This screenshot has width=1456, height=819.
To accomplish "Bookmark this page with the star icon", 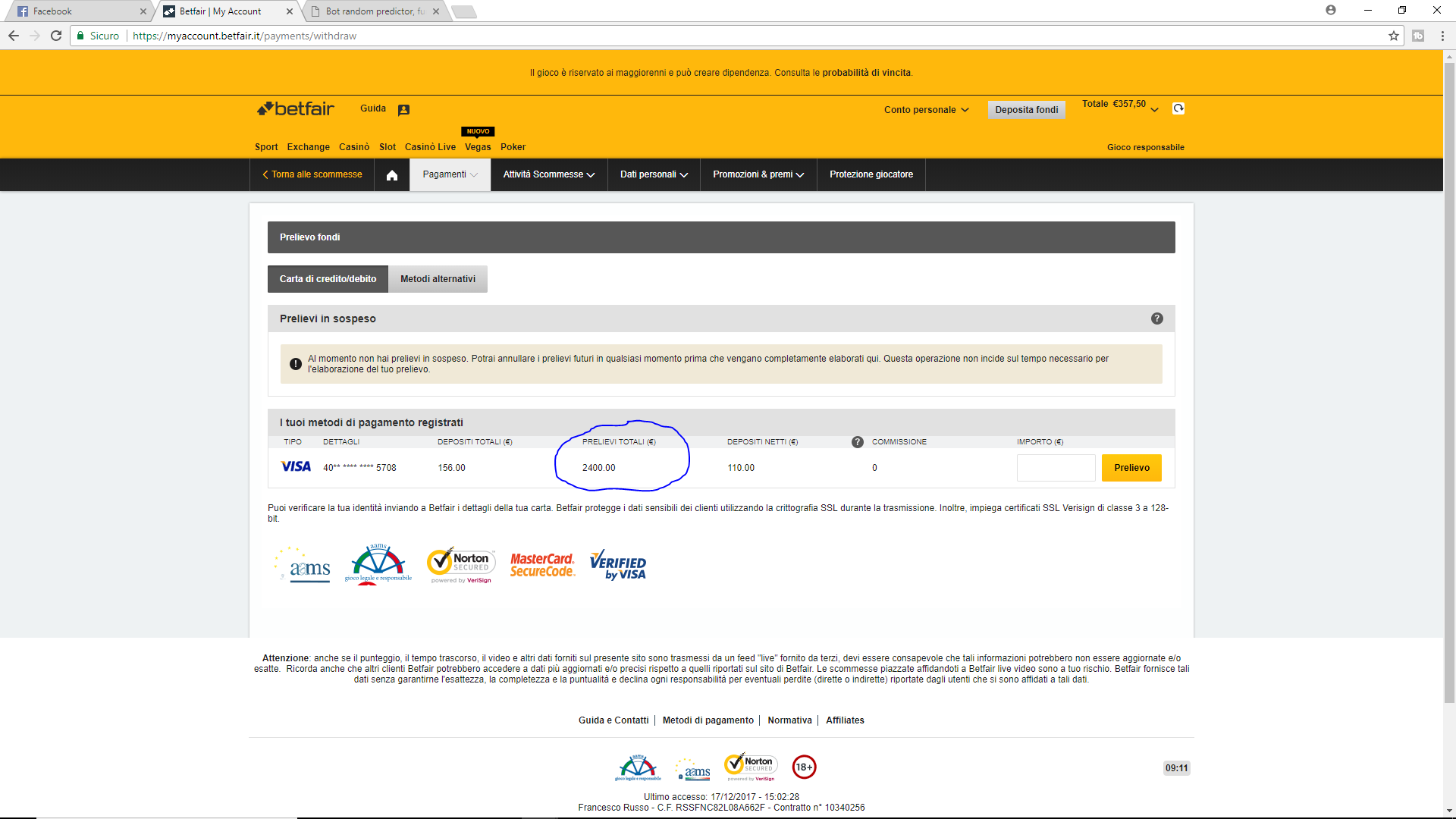I will (x=1394, y=36).
